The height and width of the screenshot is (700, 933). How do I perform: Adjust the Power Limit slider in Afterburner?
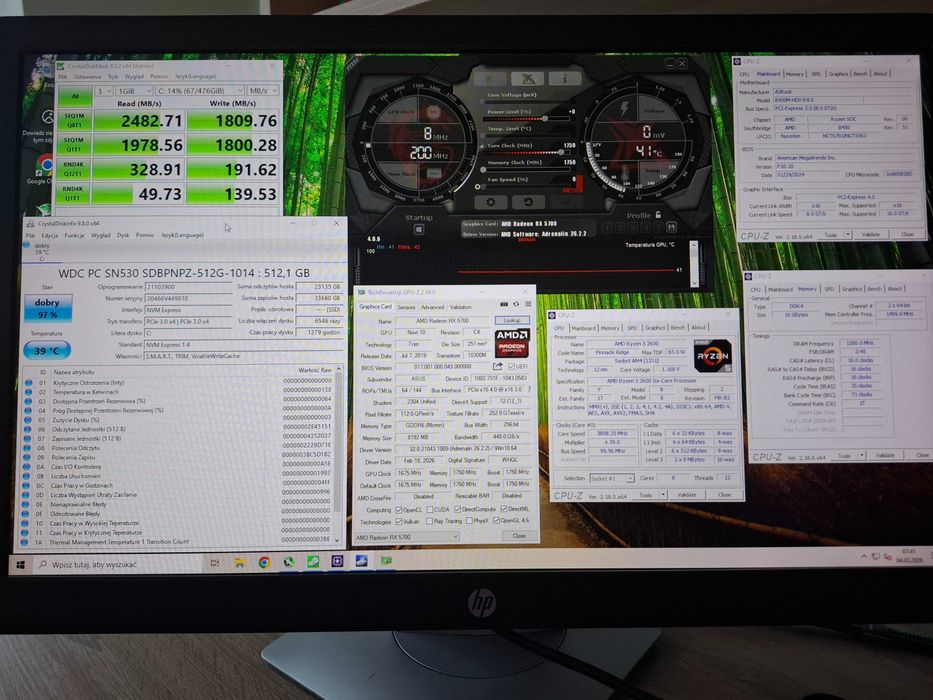(x=528, y=118)
